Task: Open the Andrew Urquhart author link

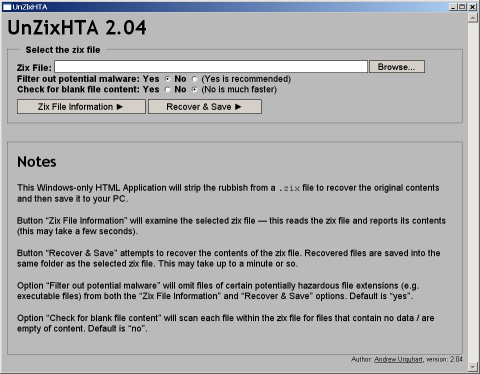Action: [x=398, y=359]
